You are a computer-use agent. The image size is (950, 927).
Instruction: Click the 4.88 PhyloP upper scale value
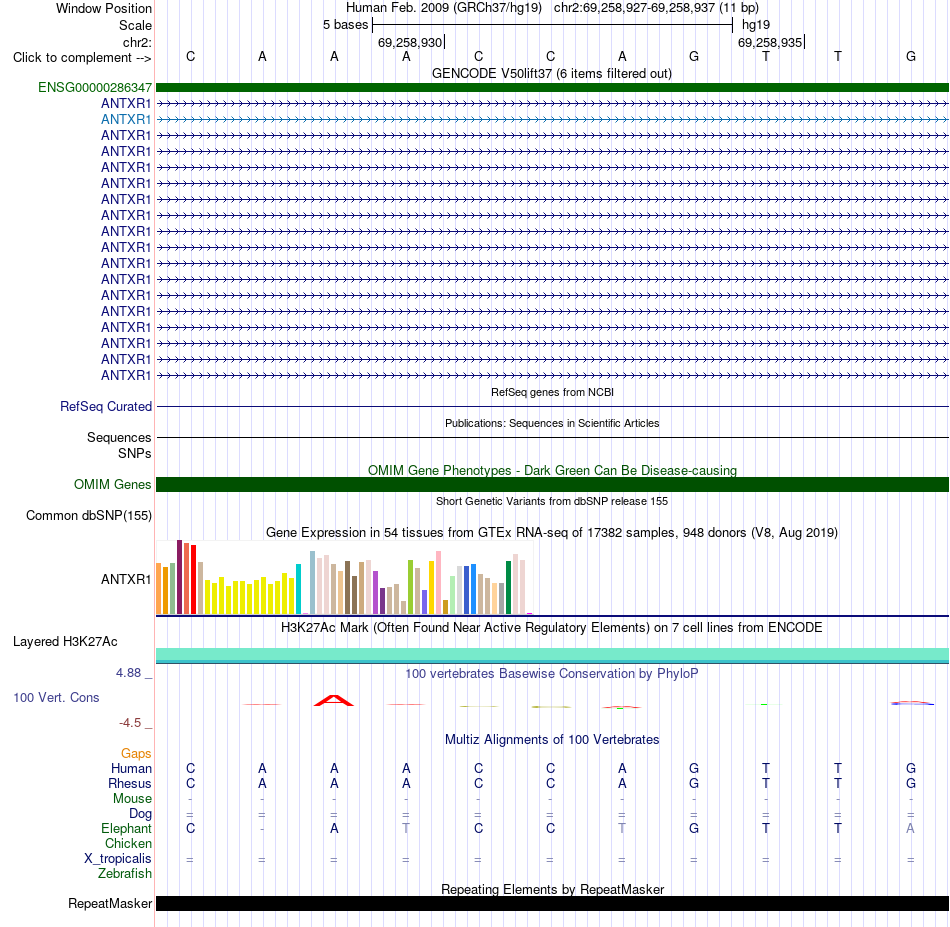click(x=128, y=673)
